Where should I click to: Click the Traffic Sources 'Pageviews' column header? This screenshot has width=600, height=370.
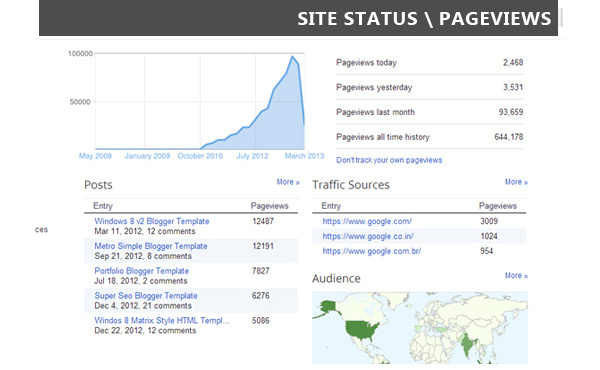(x=497, y=206)
